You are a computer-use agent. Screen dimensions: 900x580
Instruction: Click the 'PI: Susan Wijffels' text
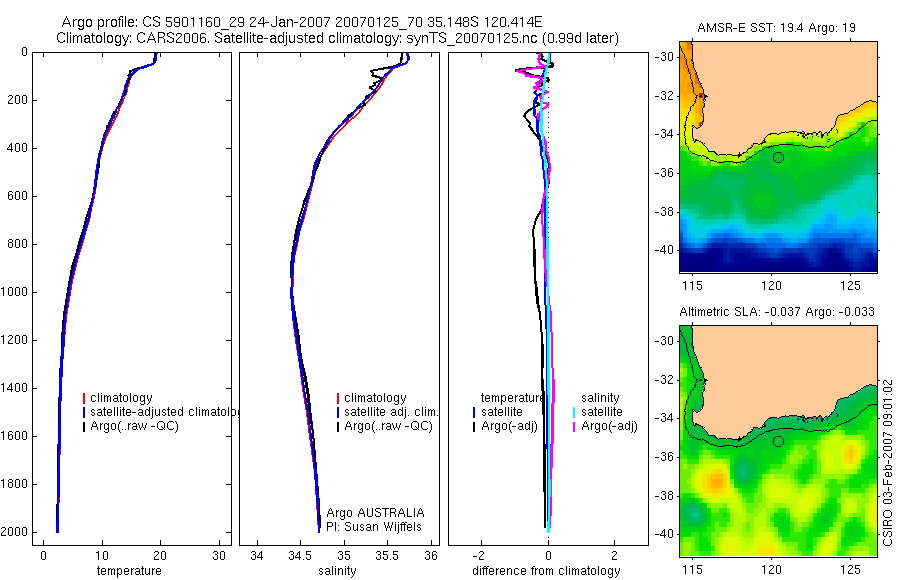(x=374, y=527)
